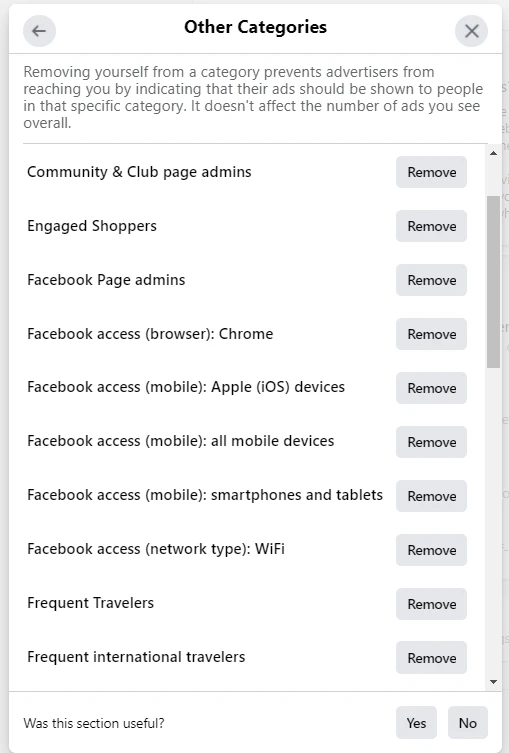The height and width of the screenshot is (753, 509).
Task: Click the scrollbar down arrow
Action: tap(493, 682)
